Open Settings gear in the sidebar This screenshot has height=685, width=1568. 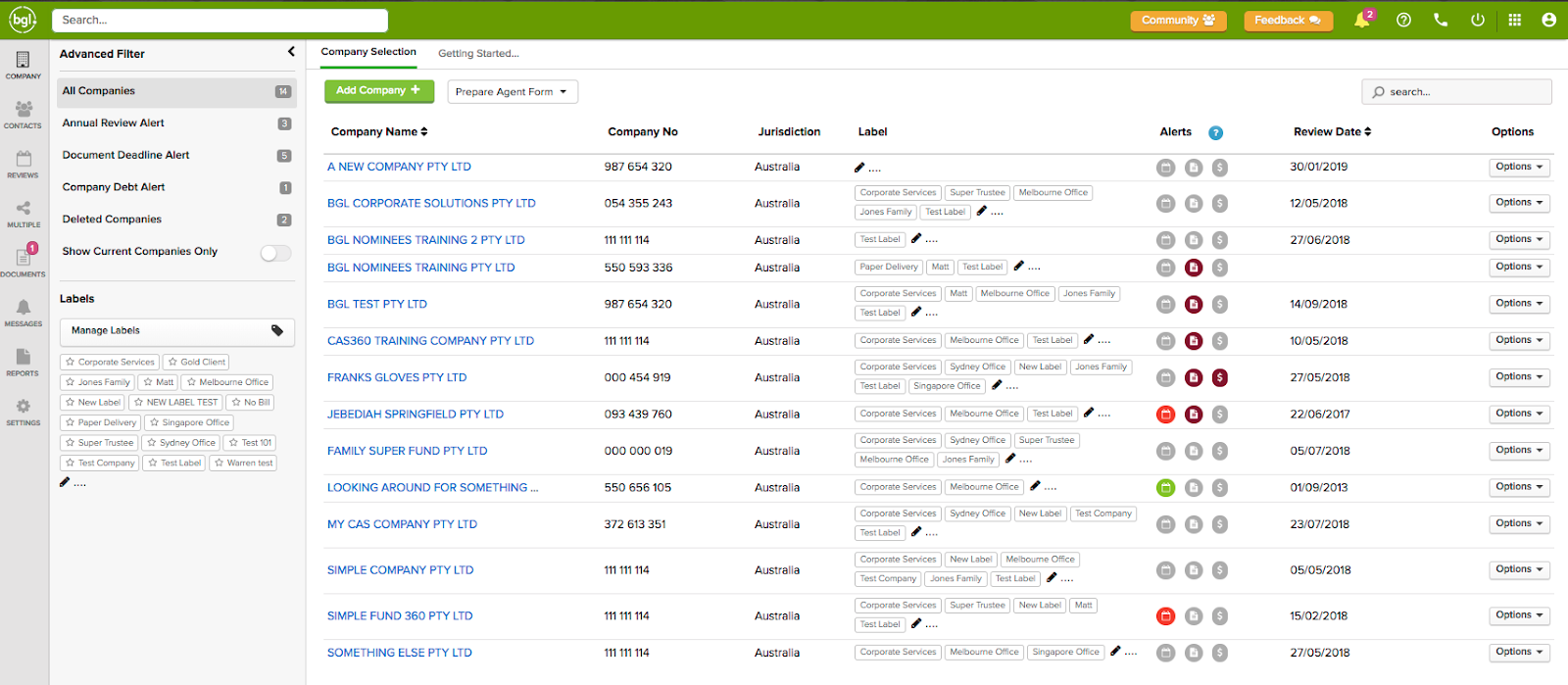[x=23, y=412]
